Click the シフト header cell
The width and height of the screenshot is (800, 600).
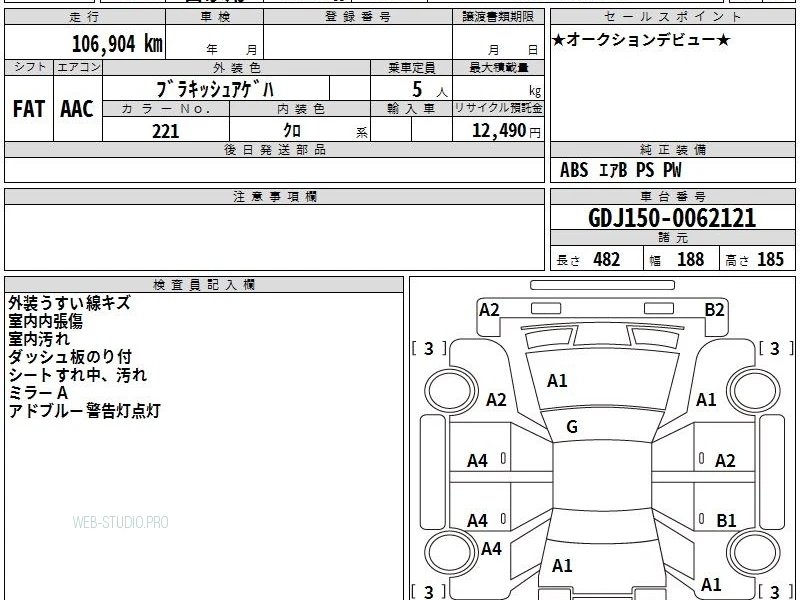coord(29,67)
